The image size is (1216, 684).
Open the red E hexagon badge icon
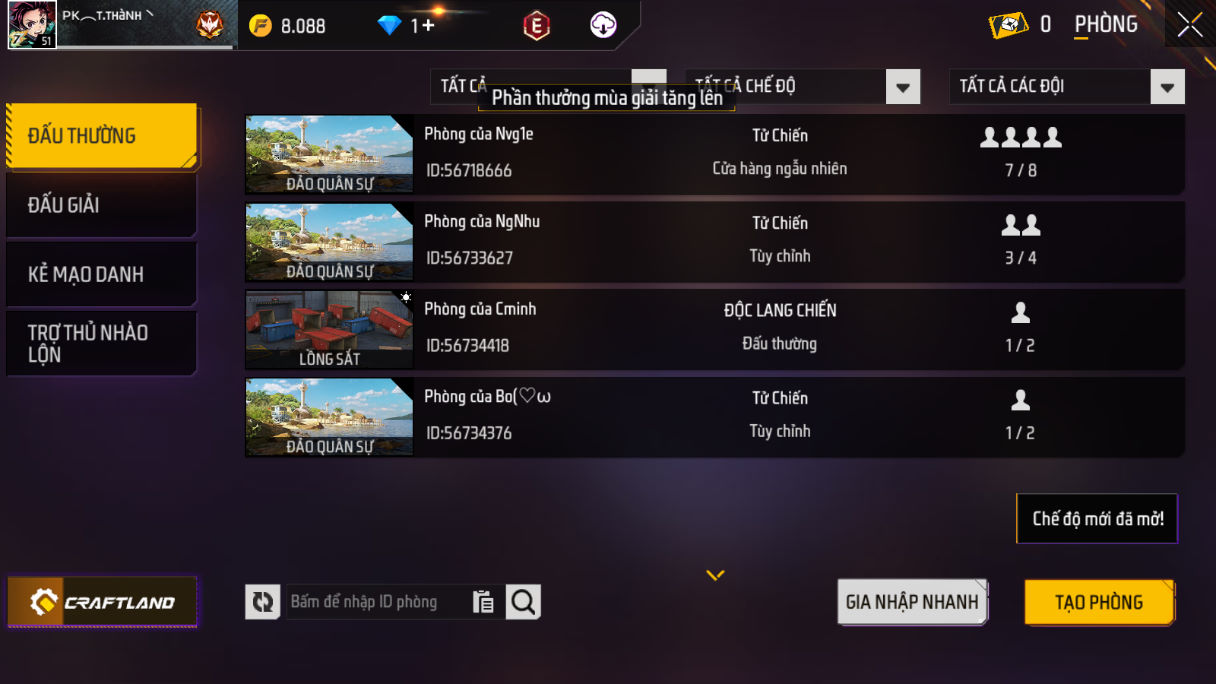point(537,26)
